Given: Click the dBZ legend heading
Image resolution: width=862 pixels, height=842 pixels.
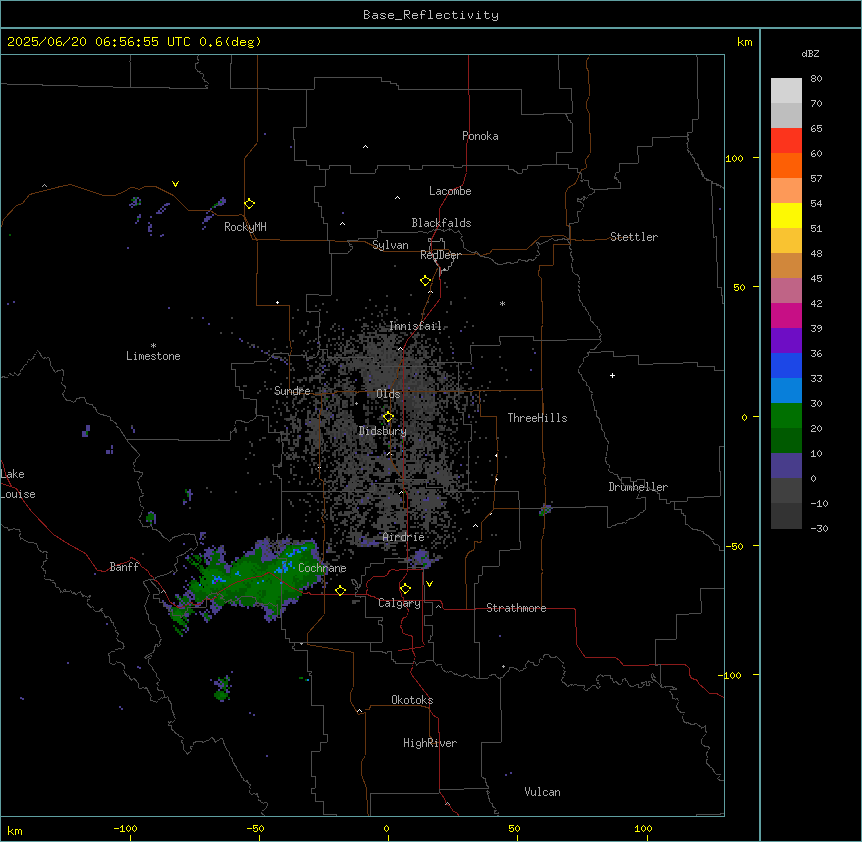Looking at the screenshot, I should pyautogui.click(x=810, y=54).
